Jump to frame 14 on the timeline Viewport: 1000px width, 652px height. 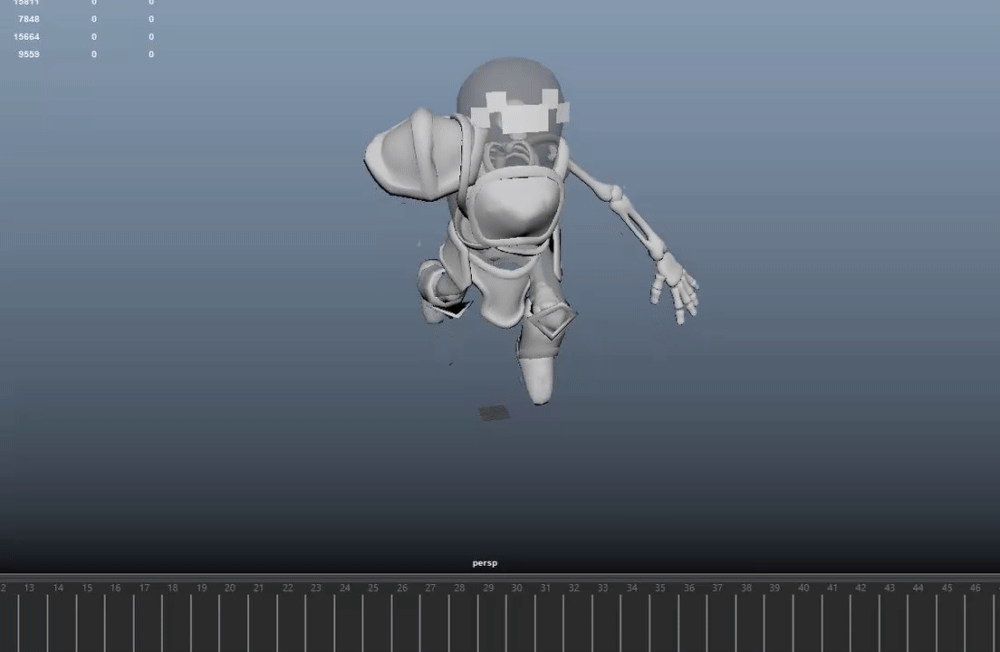(58, 588)
